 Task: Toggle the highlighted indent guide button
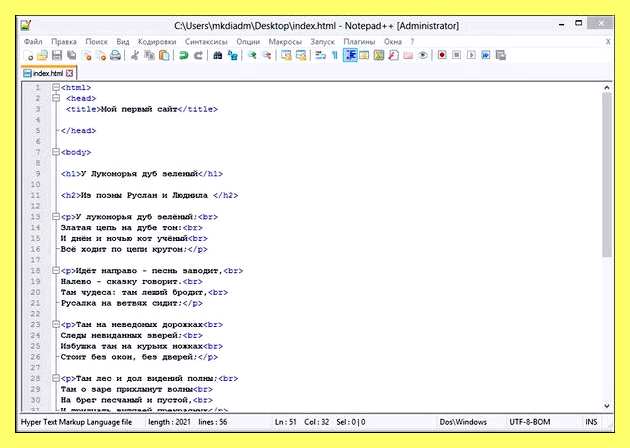pos(350,55)
